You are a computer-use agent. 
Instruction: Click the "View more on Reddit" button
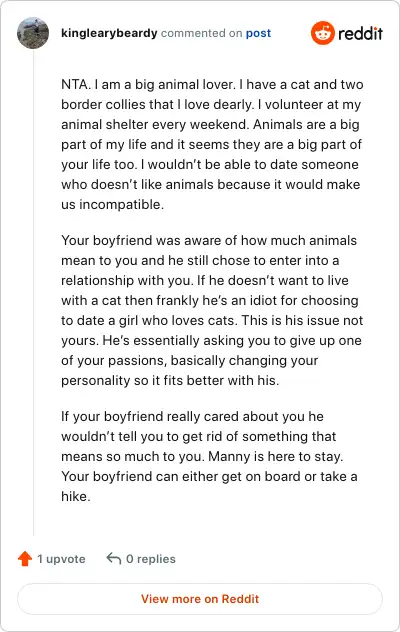[x=200, y=599]
